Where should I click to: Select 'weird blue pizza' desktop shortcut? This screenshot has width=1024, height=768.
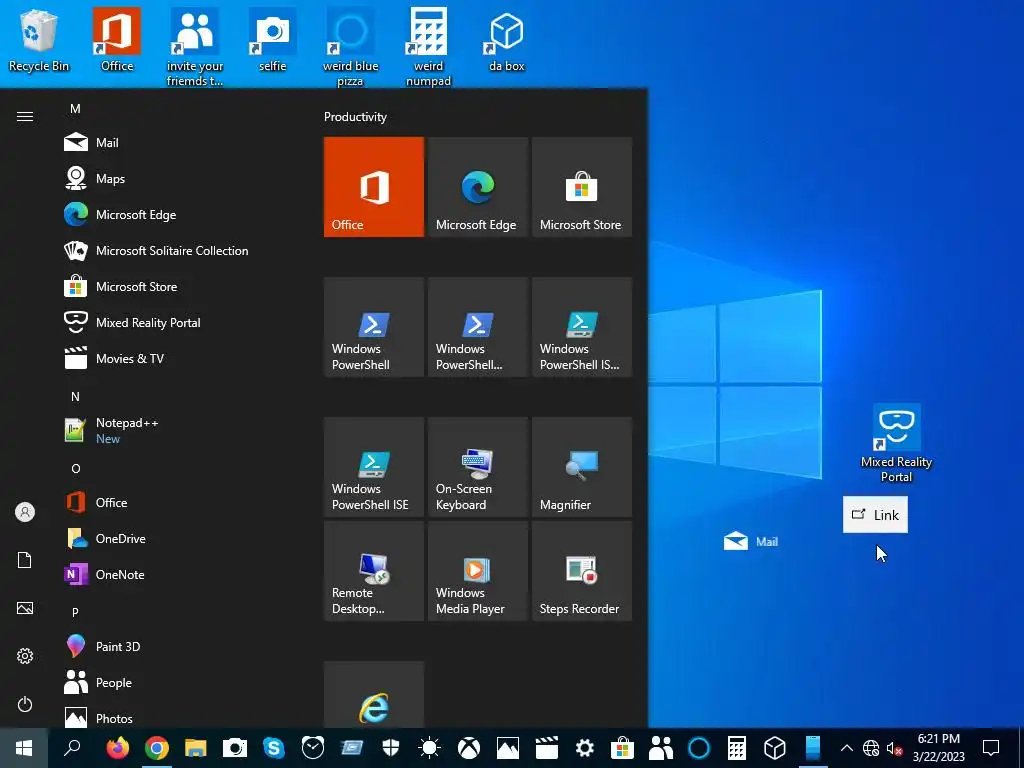pyautogui.click(x=351, y=47)
